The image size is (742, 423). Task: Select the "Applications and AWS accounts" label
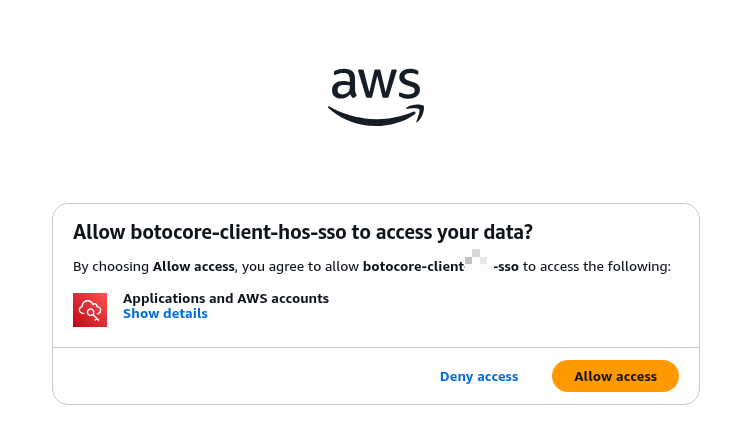[x=226, y=298]
